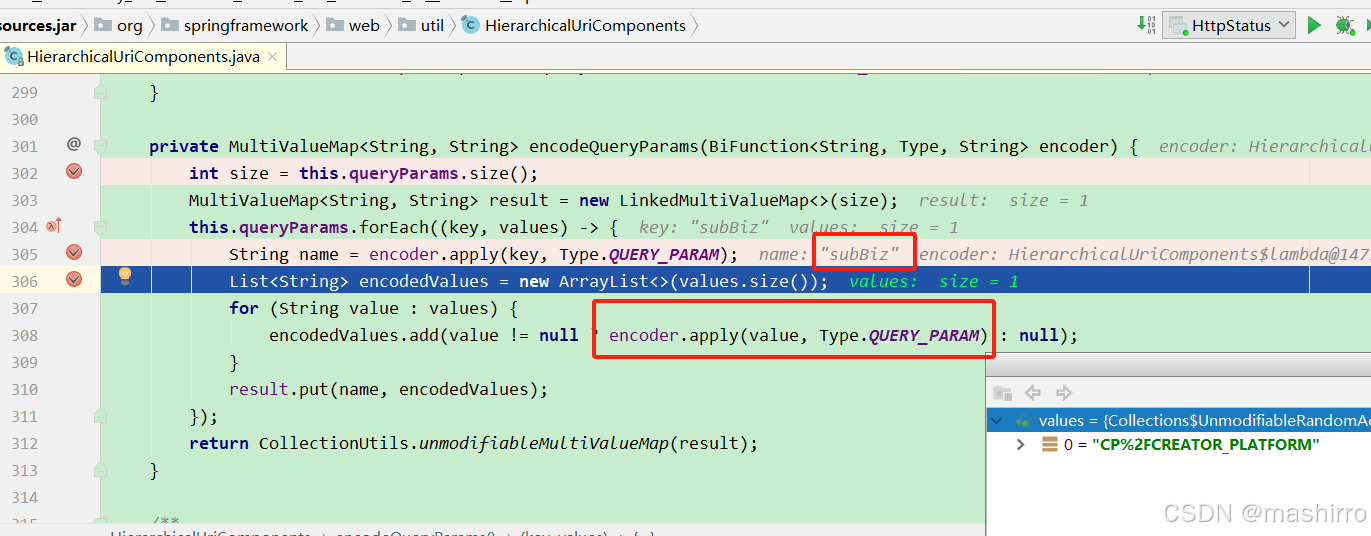Click the inline hint key: "subBiz" on line 304
Viewport: 1371px width, 536px height.
coord(704,227)
